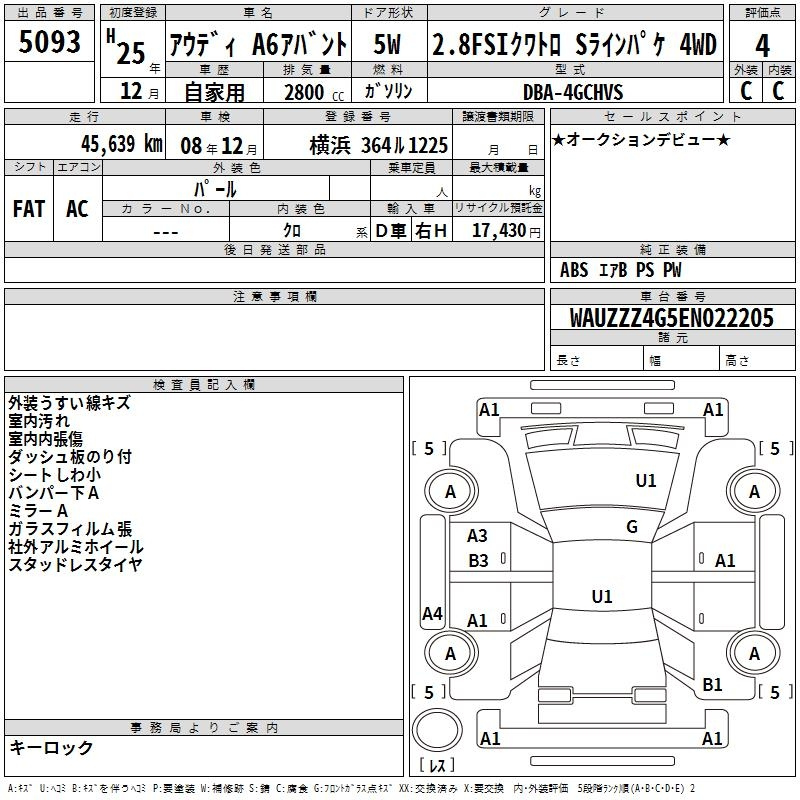This screenshot has height=800, width=800.
Task: Select the 評価点 header
Action: pos(762,13)
